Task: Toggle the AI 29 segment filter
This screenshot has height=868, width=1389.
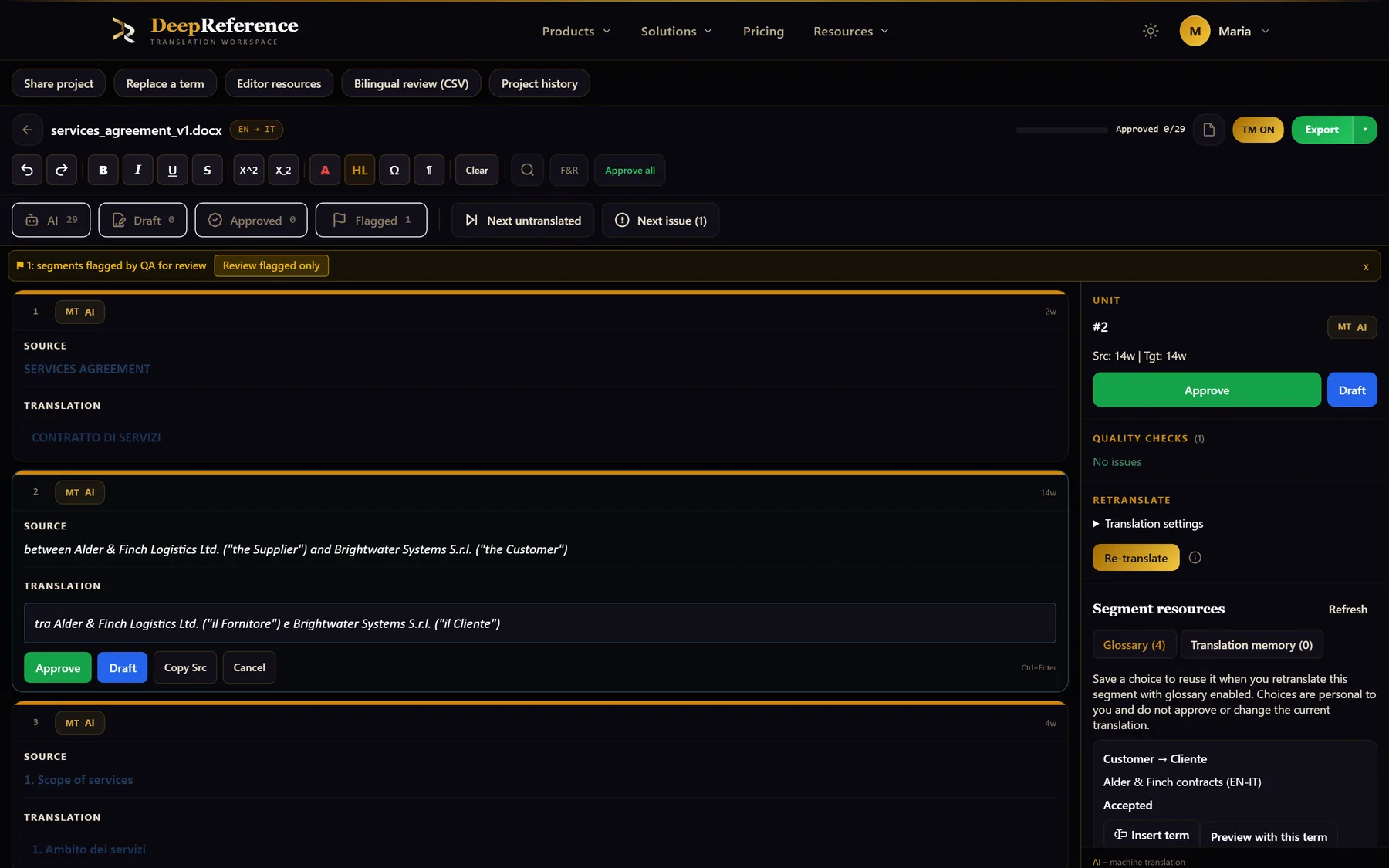Action: [51, 220]
